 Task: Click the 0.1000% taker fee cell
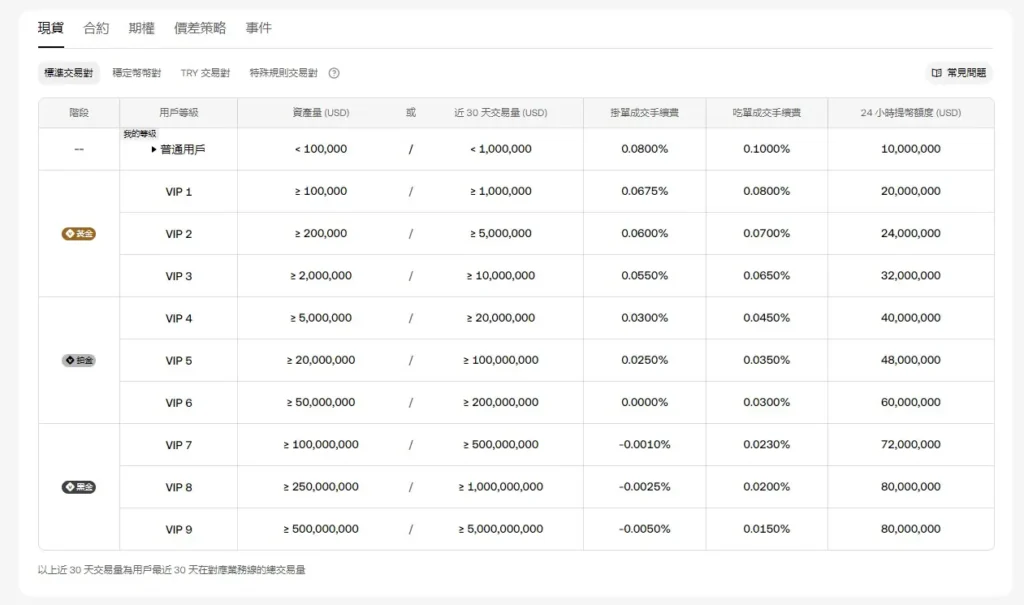pyautogui.click(x=767, y=149)
